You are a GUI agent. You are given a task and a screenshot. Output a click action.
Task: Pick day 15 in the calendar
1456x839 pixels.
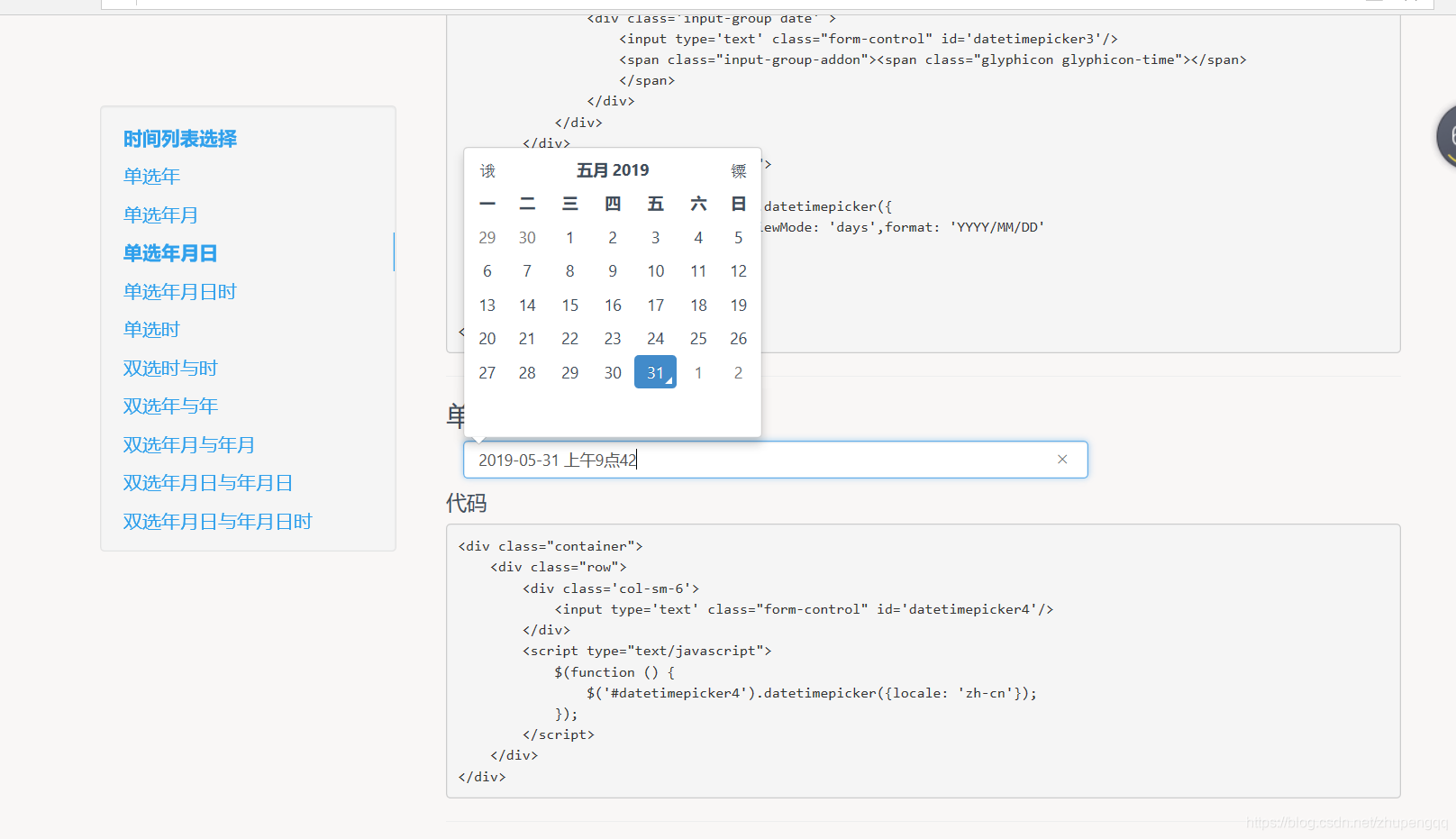pyautogui.click(x=570, y=306)
